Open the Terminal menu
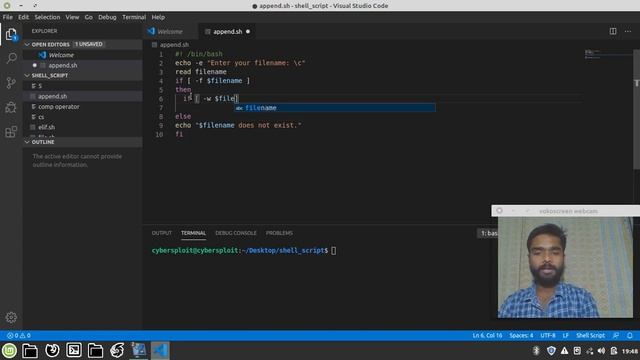The height and width of the screenshot is (360, 640). click(x=134, y=17)
